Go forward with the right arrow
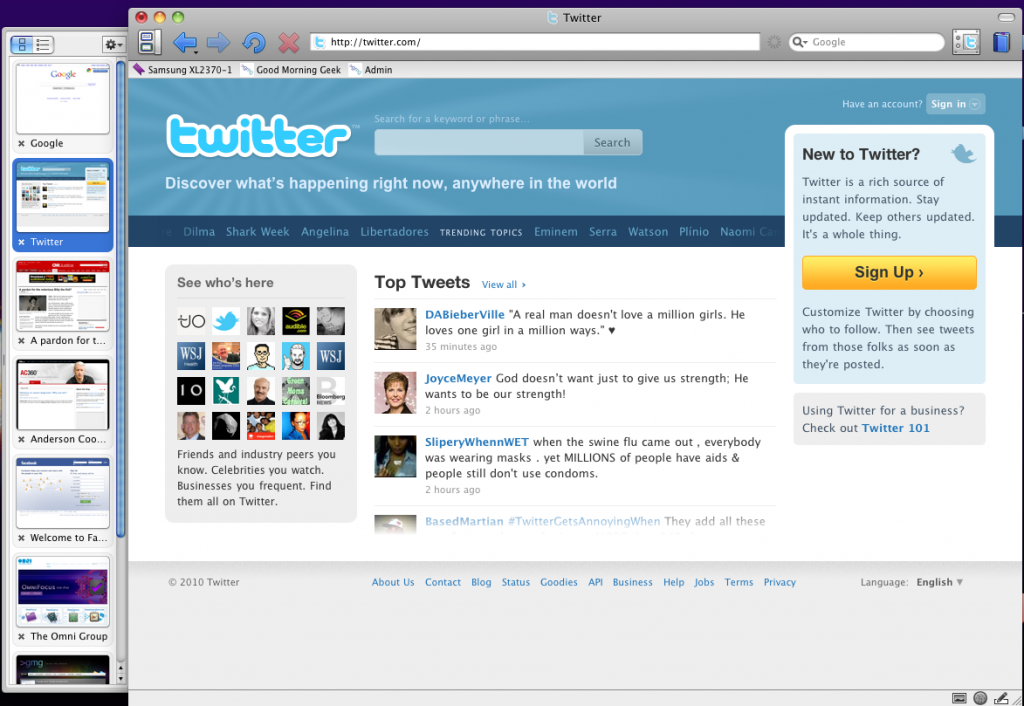The height and width of the screenshot is (706, 1024). click(218, 42)
